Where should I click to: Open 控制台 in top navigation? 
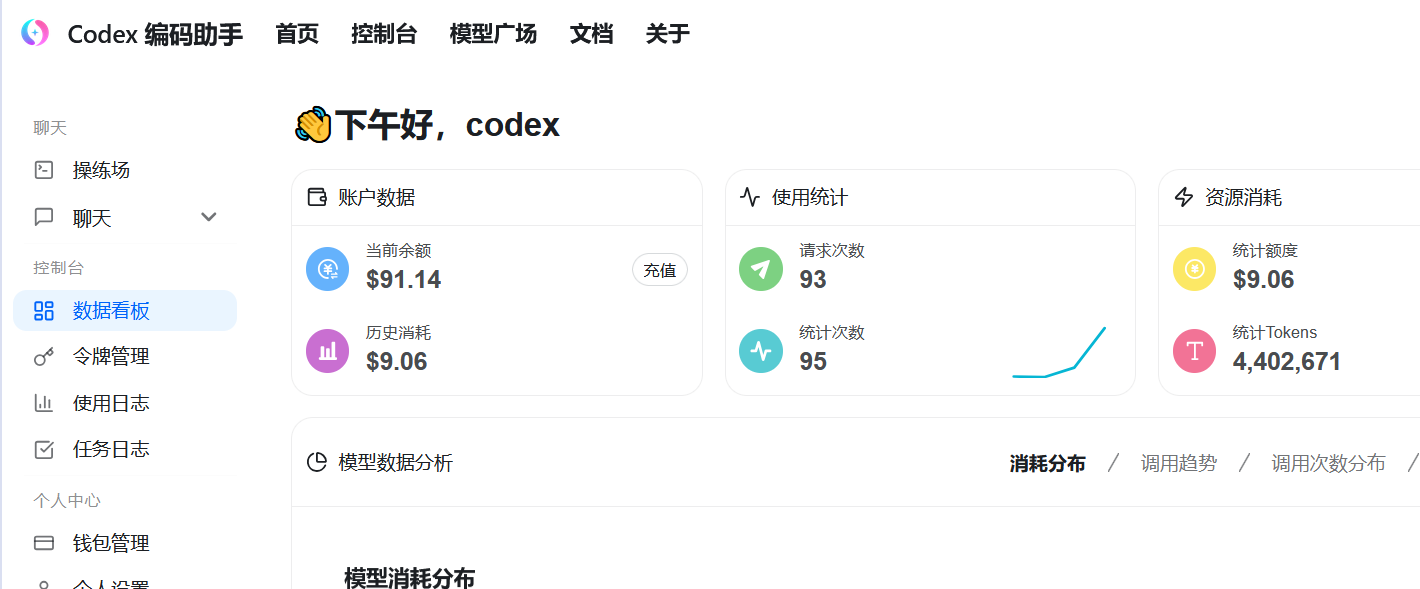tap(384, 34)
